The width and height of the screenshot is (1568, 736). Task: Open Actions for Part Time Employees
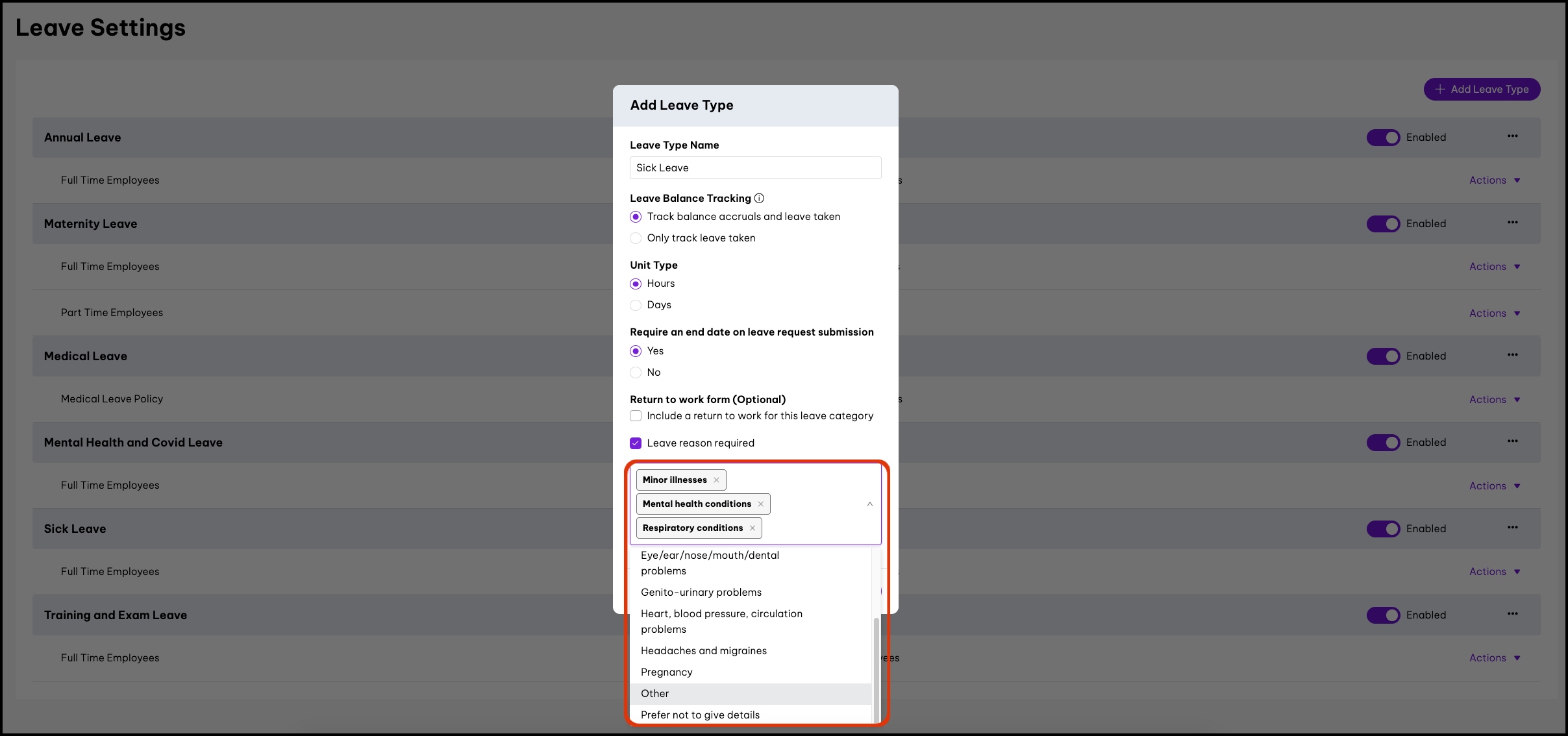pos(1494,313)
